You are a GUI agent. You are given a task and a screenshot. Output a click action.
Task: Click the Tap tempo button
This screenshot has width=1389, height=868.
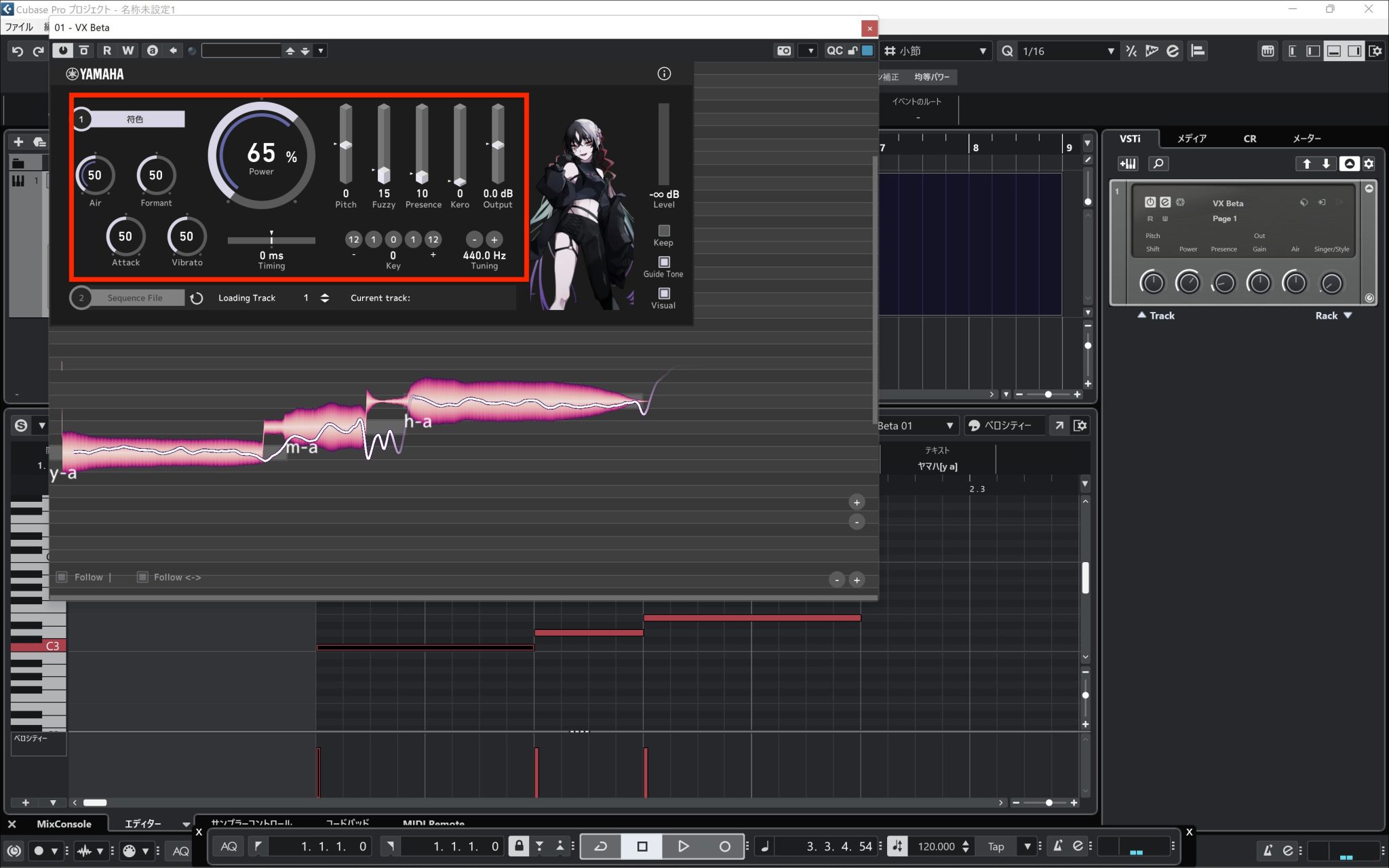point(995,846)
